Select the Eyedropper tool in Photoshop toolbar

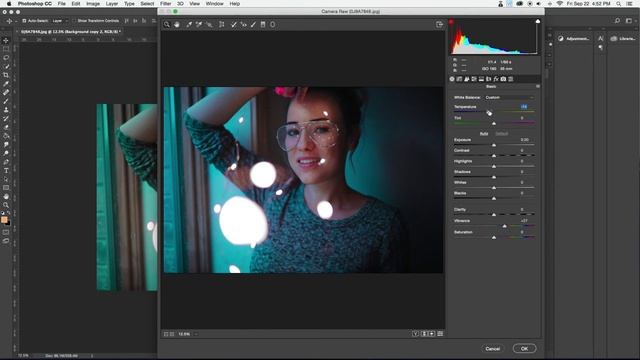[6, 84]
